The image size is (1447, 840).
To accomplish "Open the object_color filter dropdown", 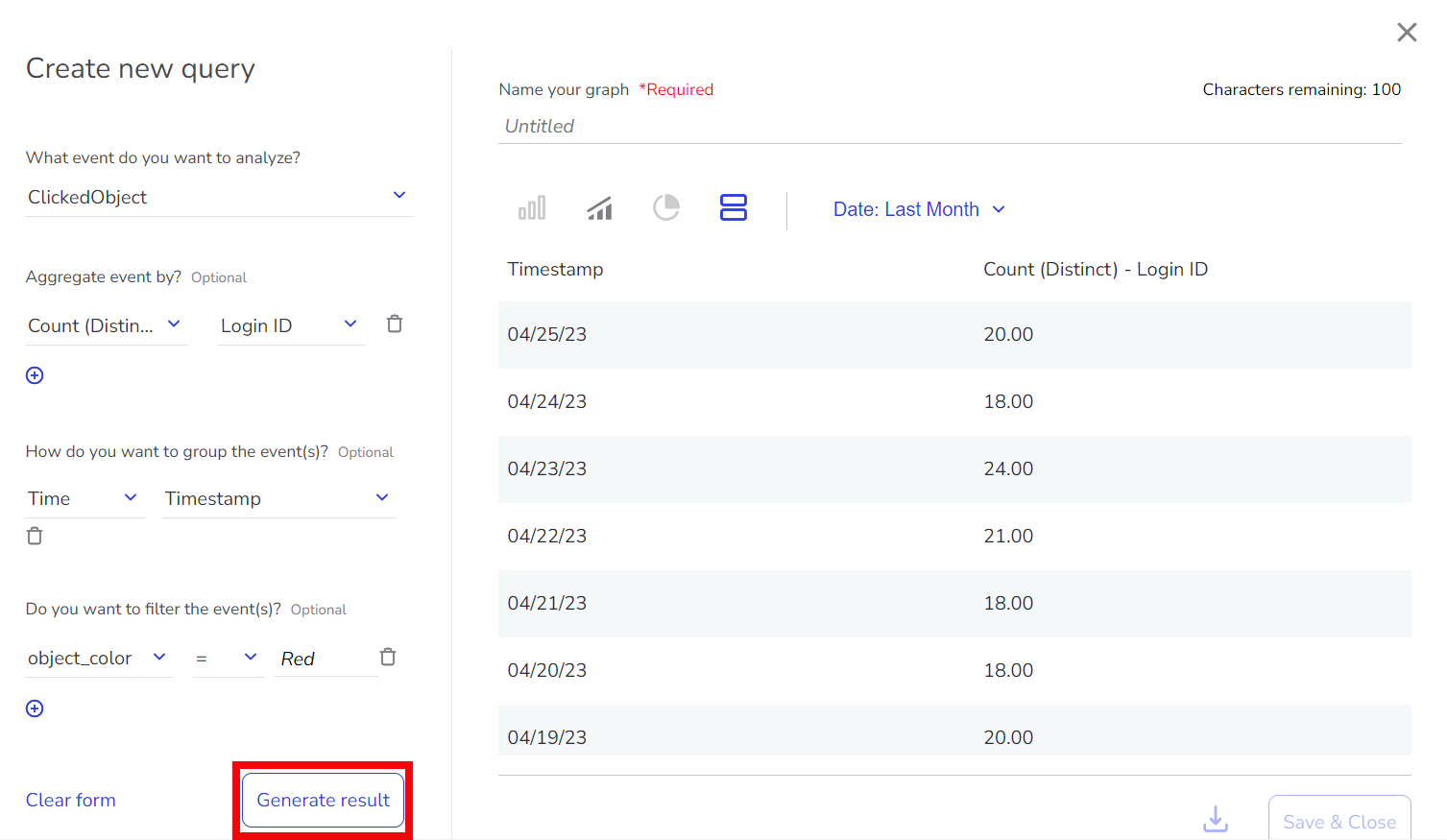I will [100, 659].
